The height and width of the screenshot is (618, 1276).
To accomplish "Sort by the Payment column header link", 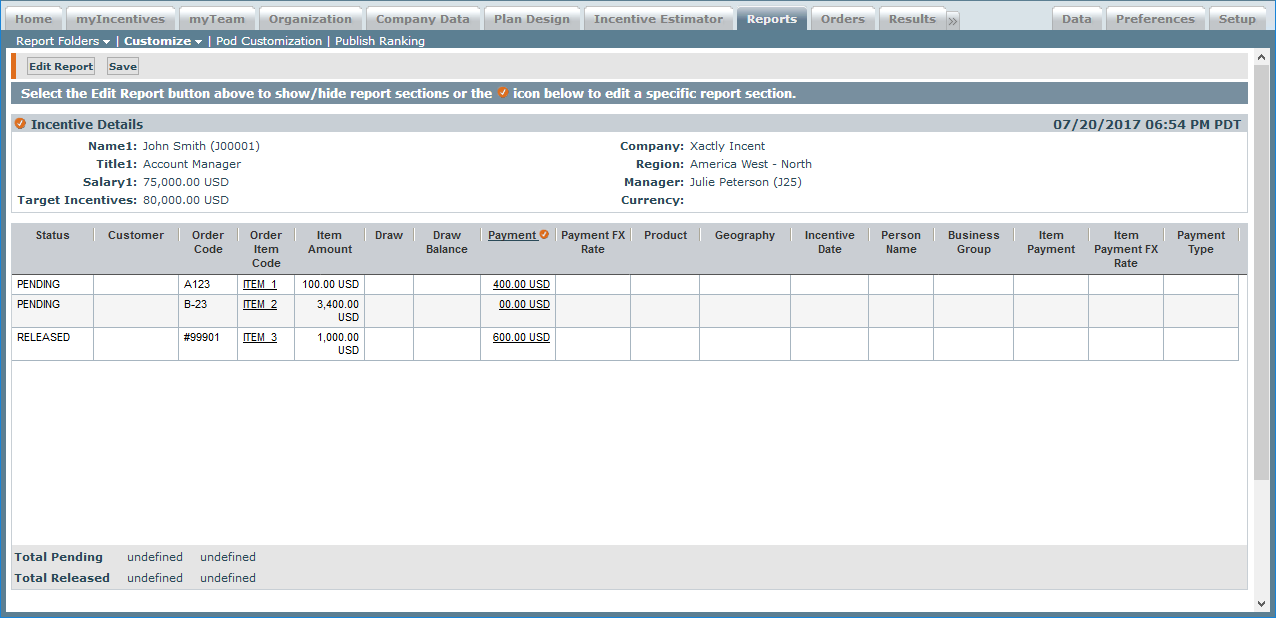I will 512,235.
